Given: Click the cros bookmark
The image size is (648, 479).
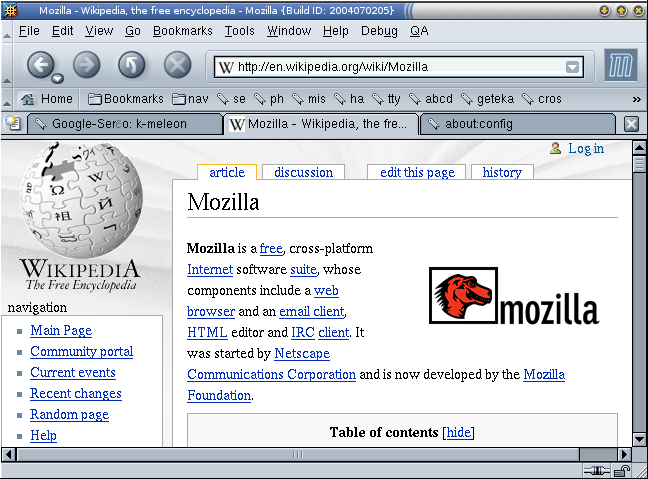Looking at the screenshot, I should 542,99.
